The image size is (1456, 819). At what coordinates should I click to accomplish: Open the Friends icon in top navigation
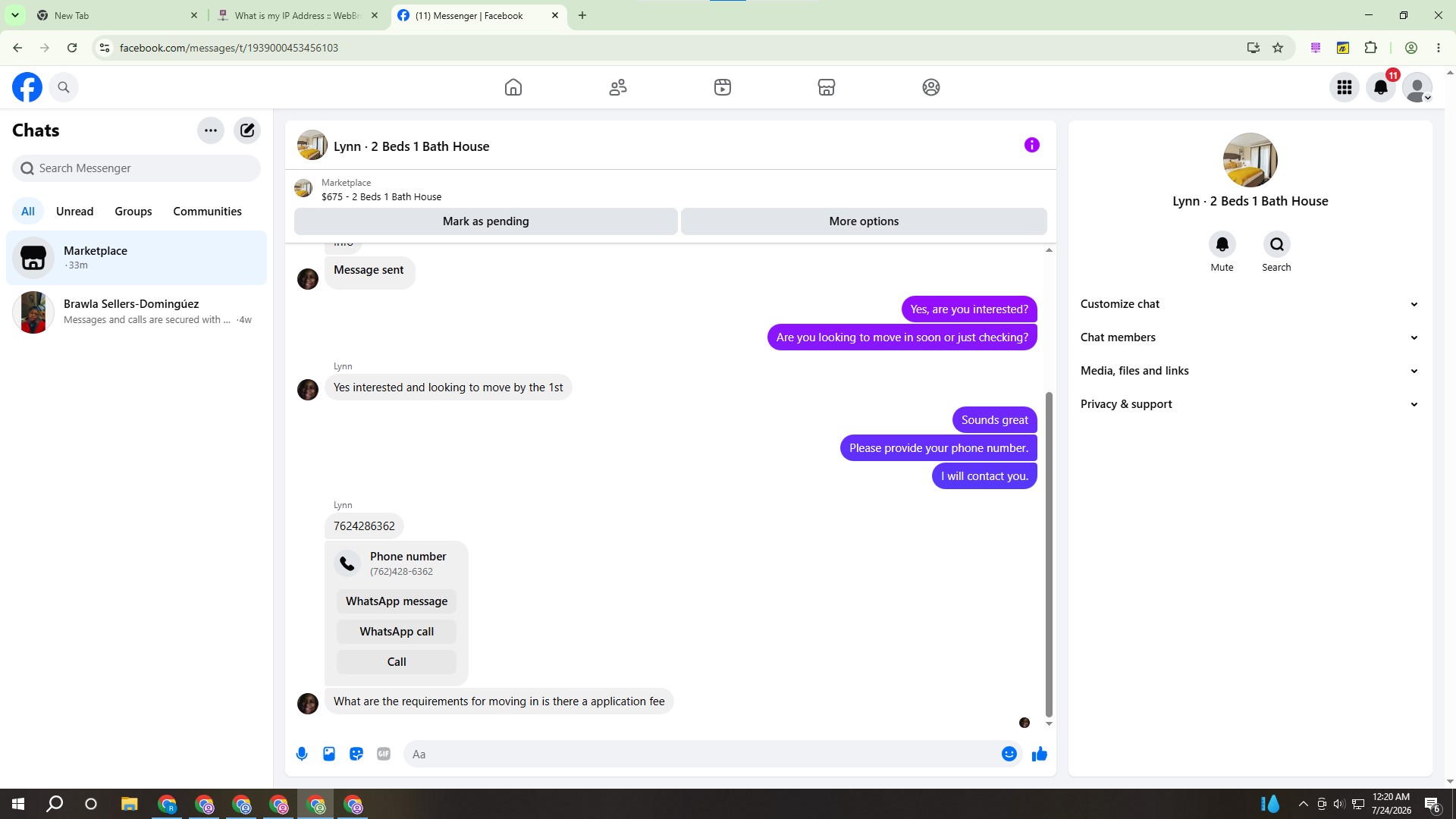point(618,87)
